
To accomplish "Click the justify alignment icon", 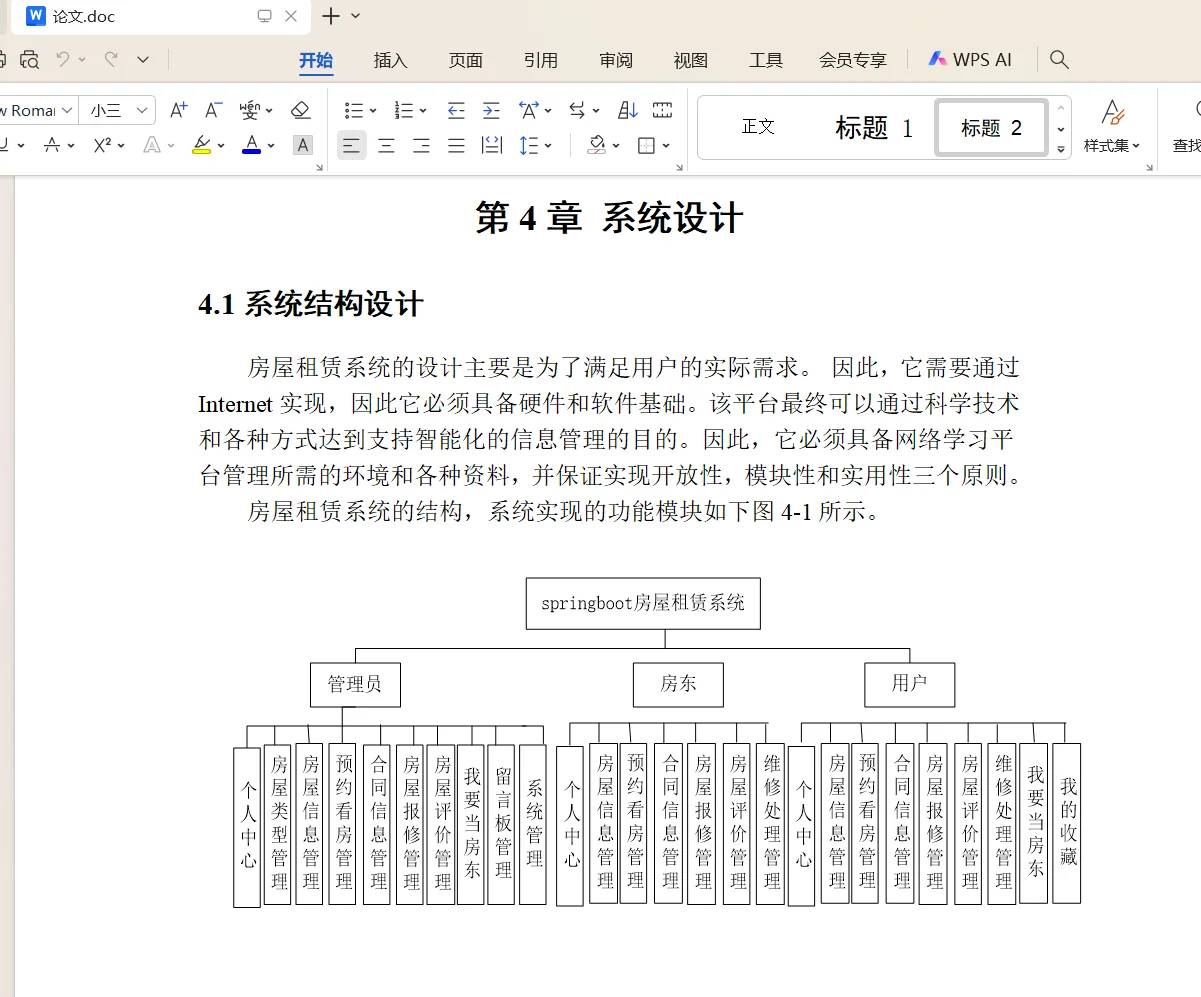I will click(456, 147).
